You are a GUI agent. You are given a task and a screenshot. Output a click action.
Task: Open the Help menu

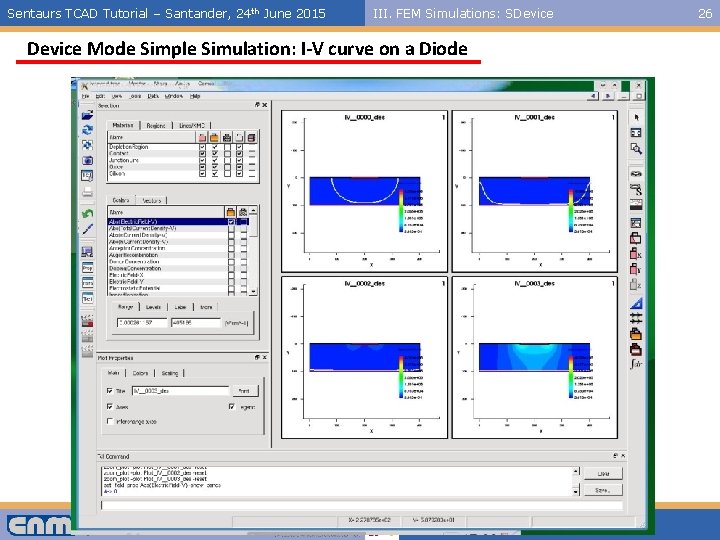pos(195,96)
